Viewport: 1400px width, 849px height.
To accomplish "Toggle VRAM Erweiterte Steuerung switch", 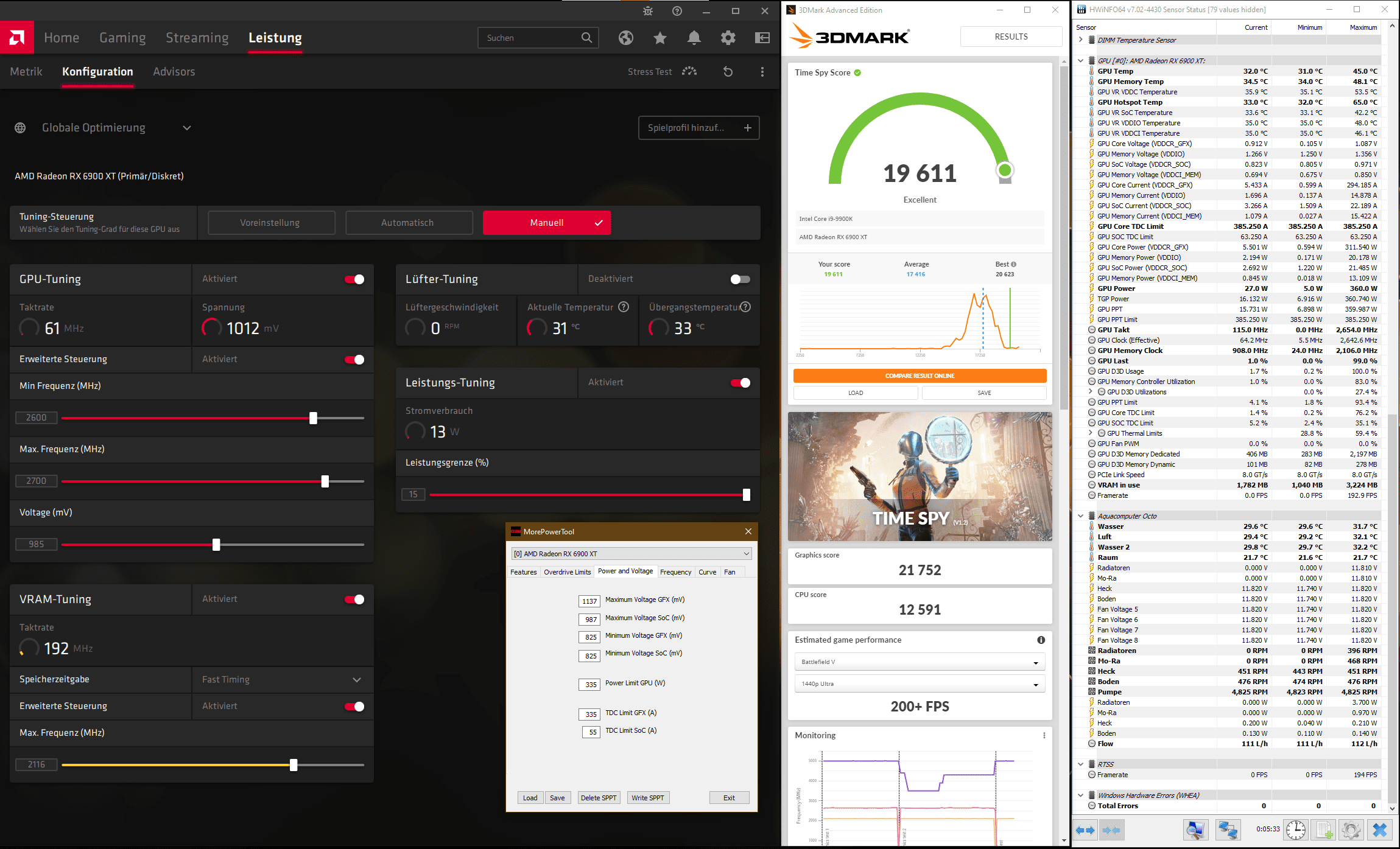I will (354, 707).
